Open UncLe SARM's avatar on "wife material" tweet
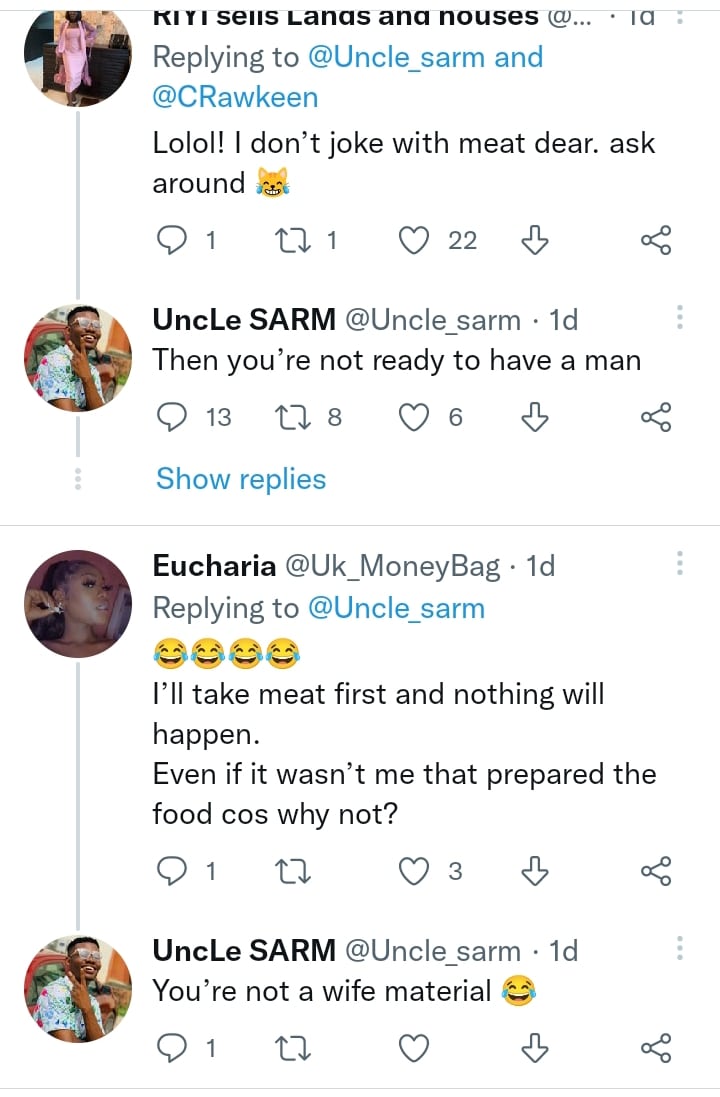This screenshot has width=720, height=1097. [x=78, y=988]
